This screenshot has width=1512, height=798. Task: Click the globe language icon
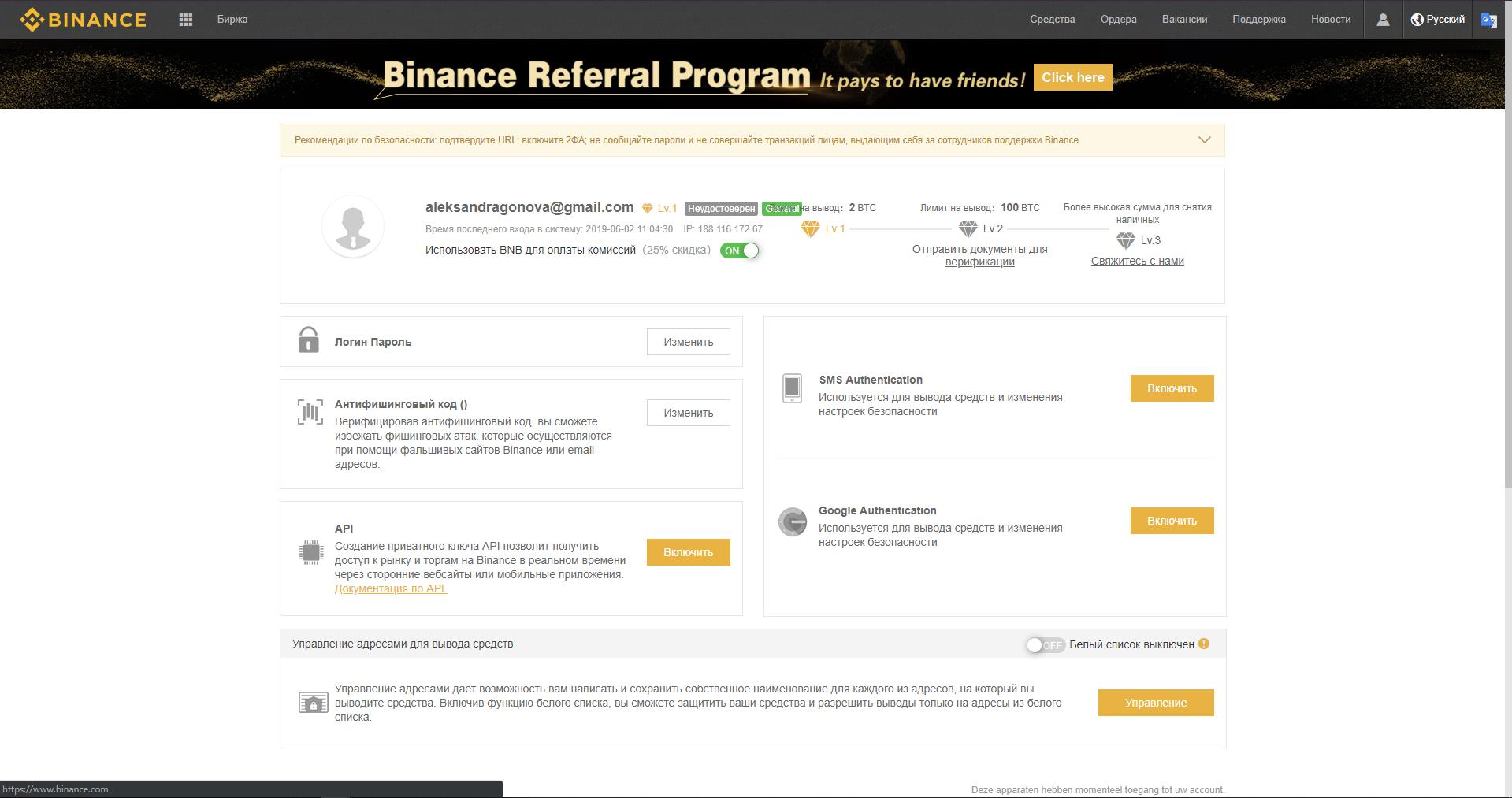tap(1417, 20)
